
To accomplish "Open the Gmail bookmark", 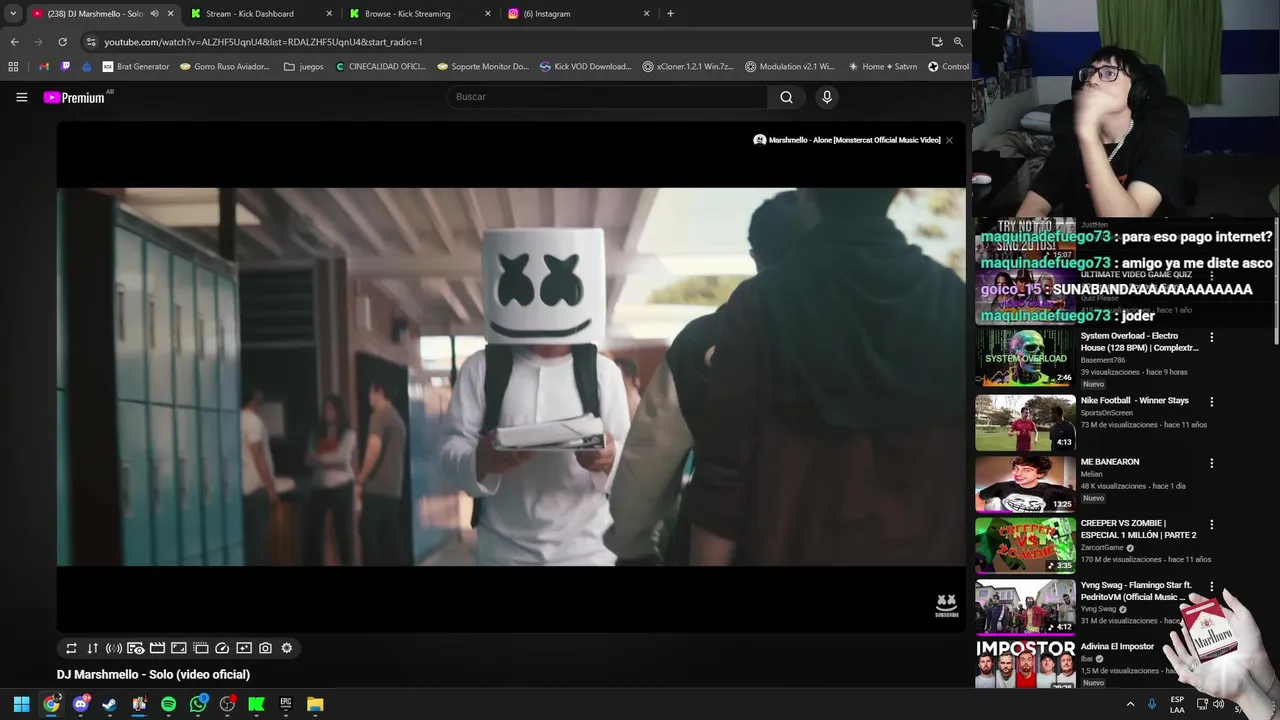I will coord(44,67).
